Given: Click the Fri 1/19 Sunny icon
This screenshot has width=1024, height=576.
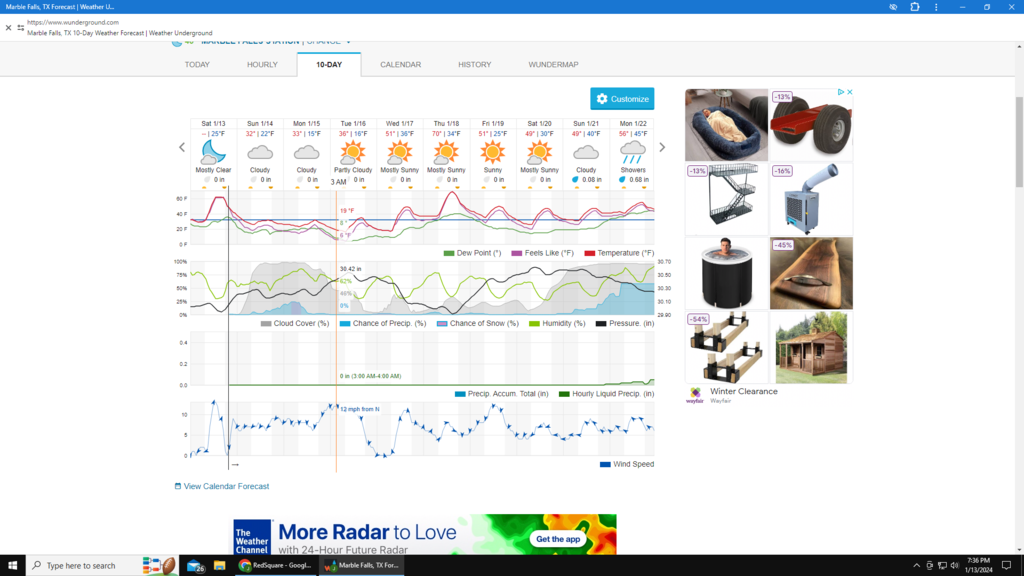Looking at the screenshot, I should [492, 152].
